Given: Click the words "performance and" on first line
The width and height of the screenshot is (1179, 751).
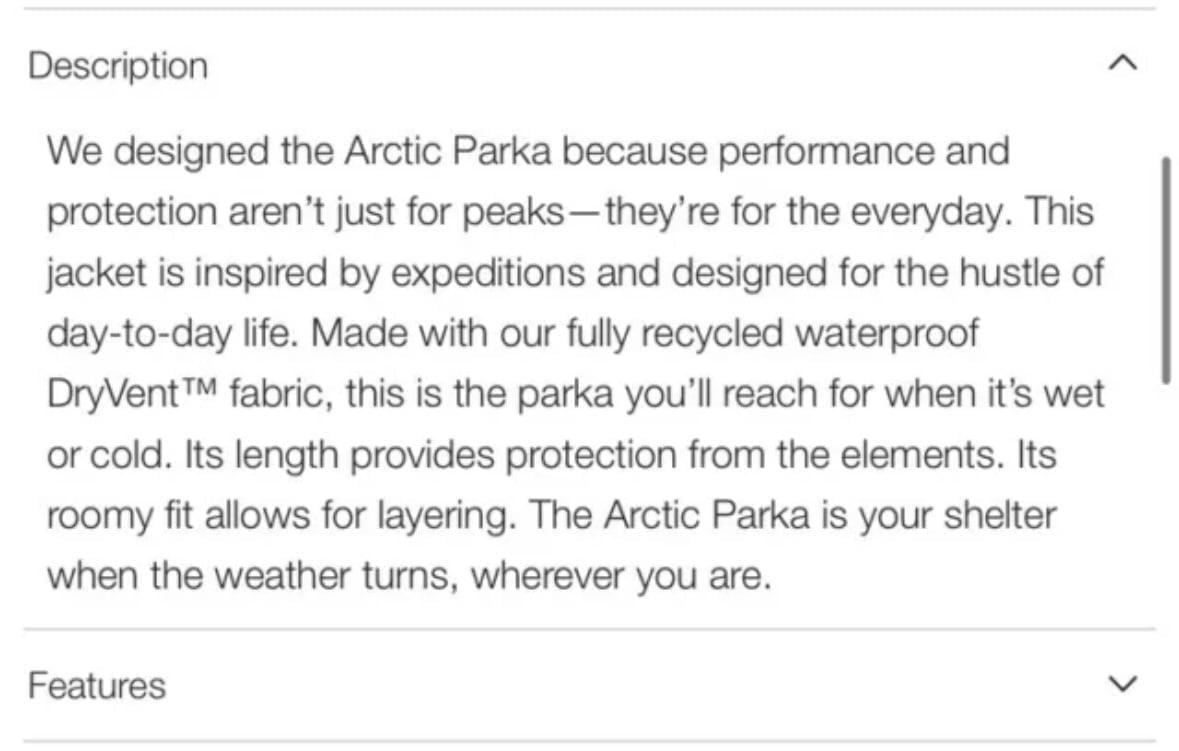Looking at the screenshot, I should [x=864, y=152].
